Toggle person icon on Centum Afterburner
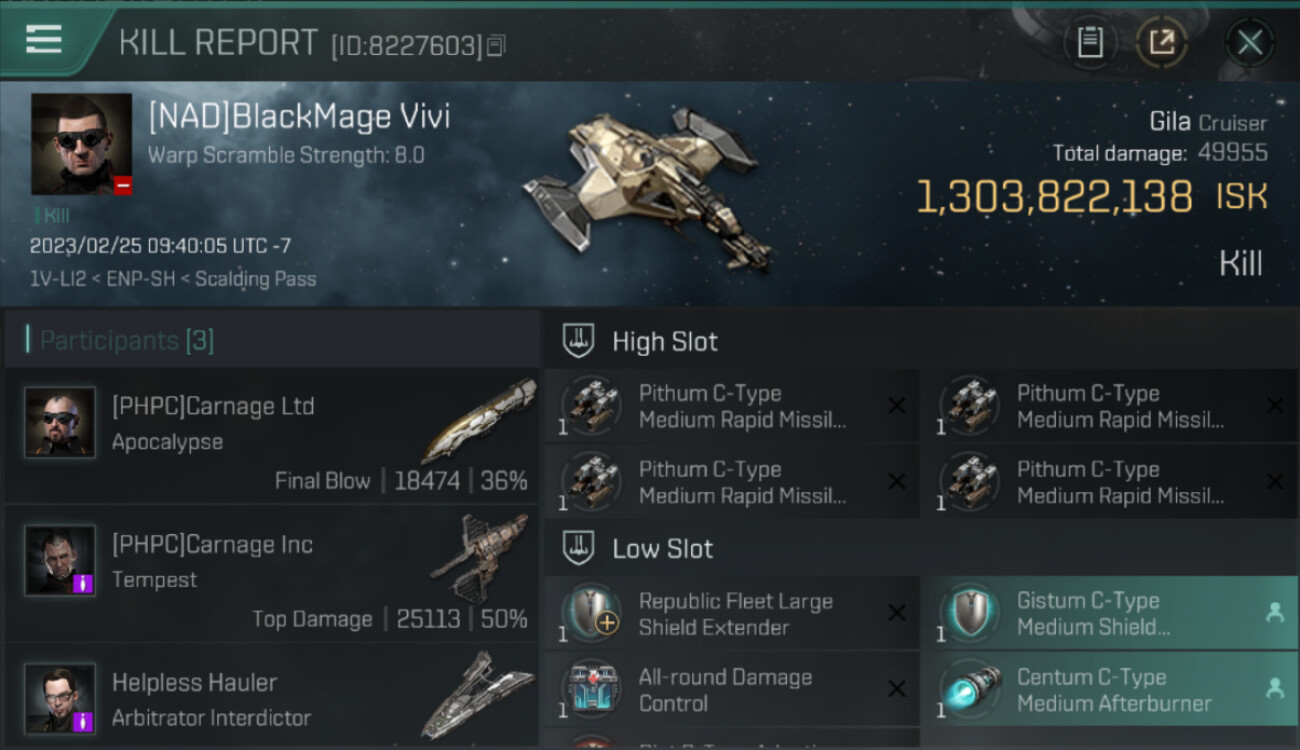The image size is (1300, 750). coord(1274,689)
